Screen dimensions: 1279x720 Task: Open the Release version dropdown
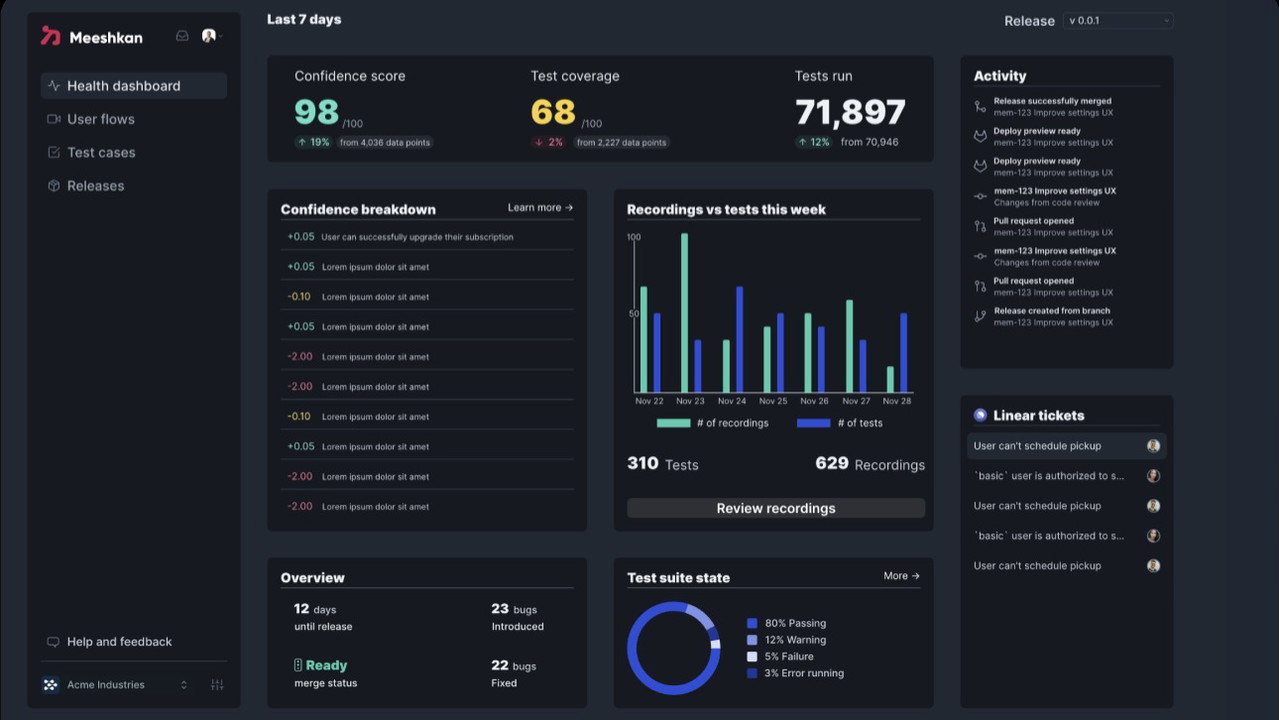(1117, 21)
